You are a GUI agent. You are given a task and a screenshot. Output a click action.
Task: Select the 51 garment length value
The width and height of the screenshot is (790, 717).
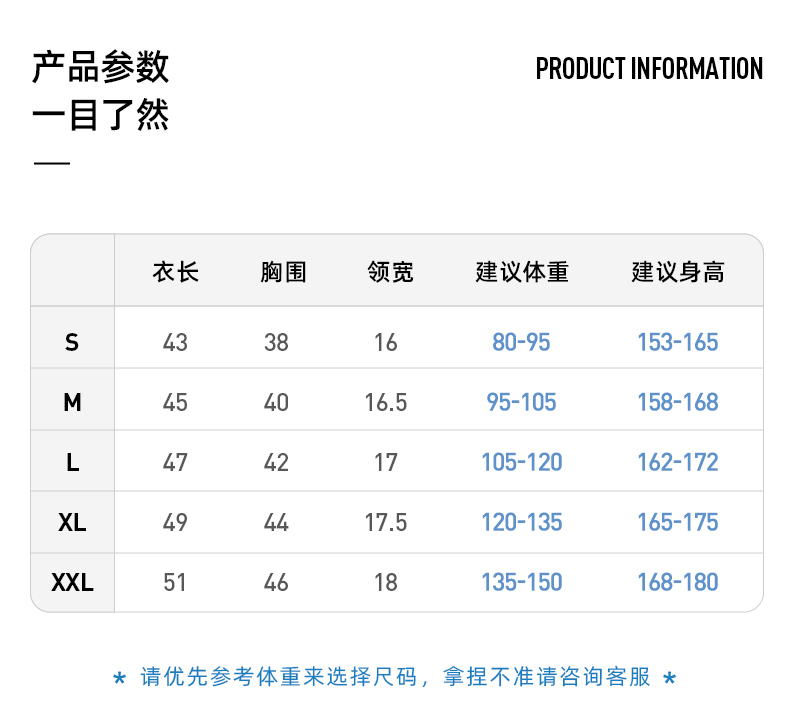point(175,583)
